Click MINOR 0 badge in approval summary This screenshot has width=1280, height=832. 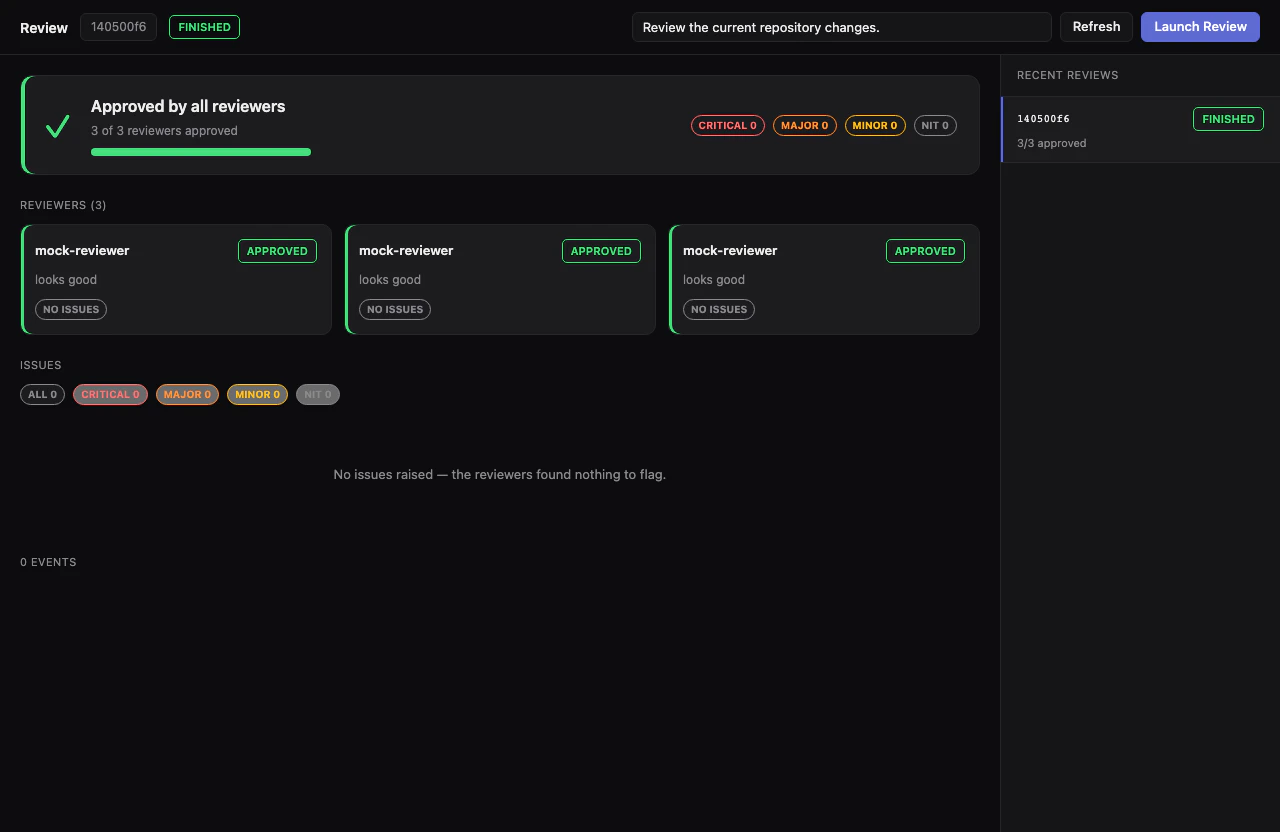(x=875, y=125)
